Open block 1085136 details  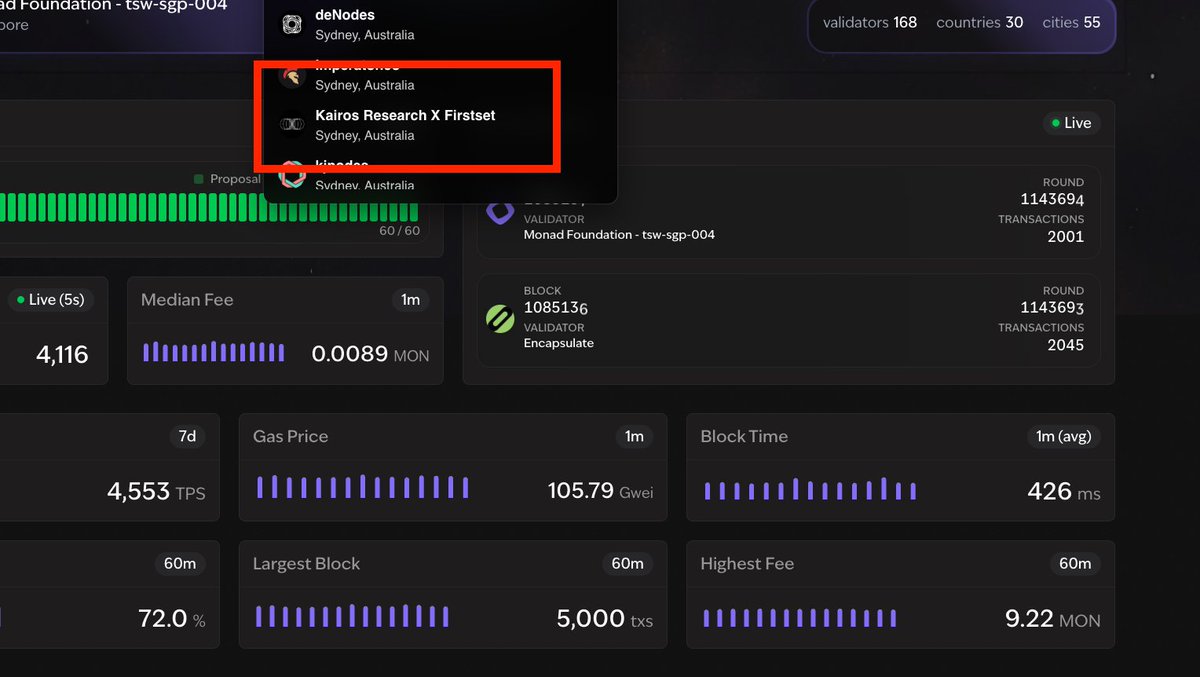(556, 308)
